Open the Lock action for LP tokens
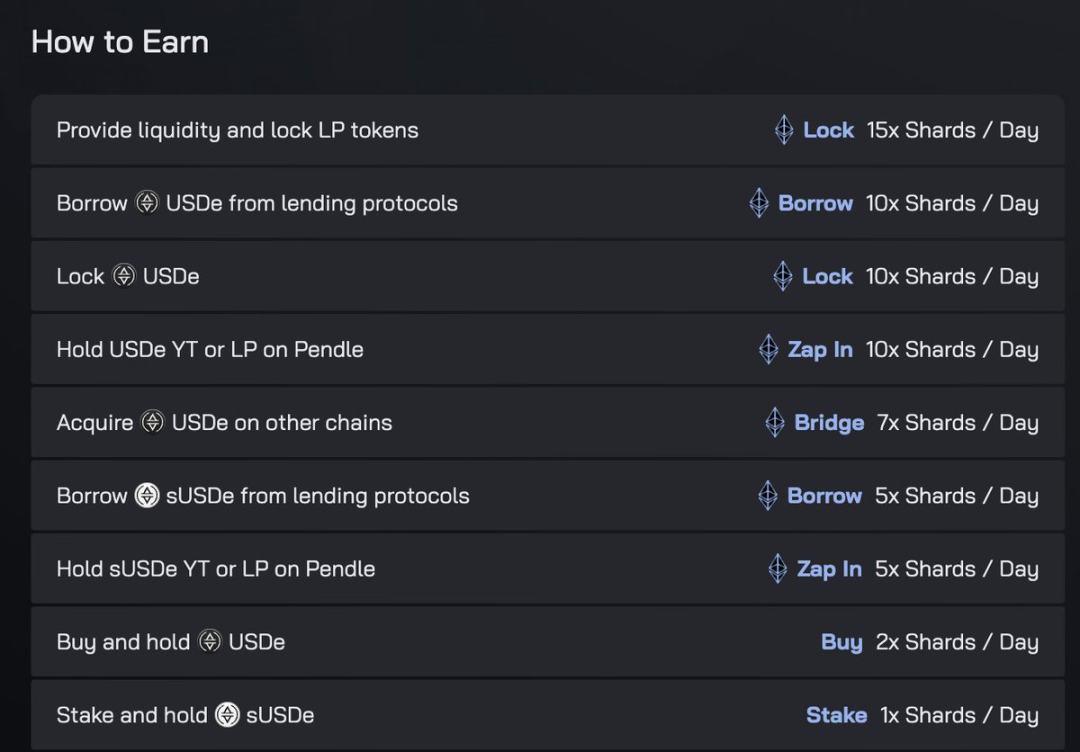The height and width of the screenshot is (752, 1080). click(x=830, y=129)
